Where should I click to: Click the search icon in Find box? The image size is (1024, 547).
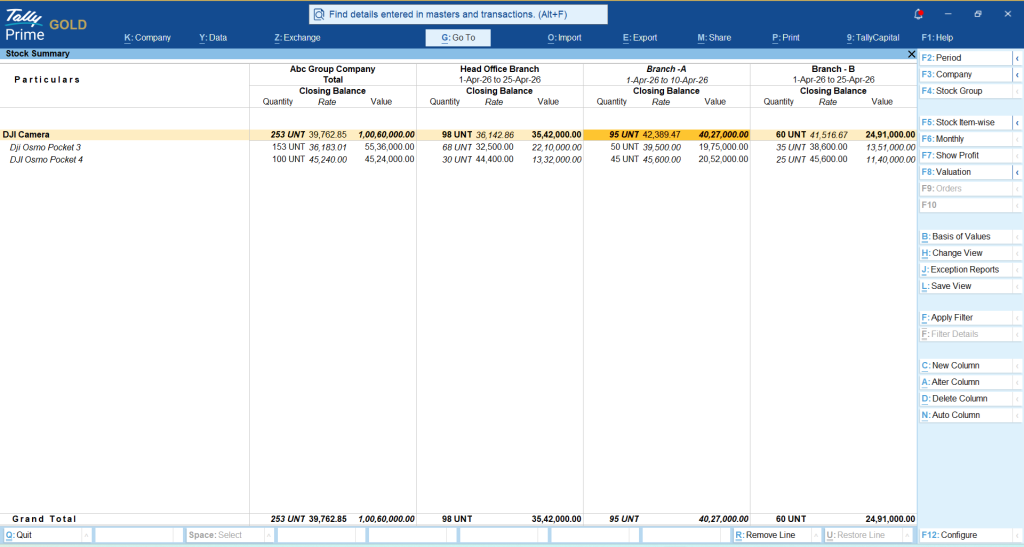[319, 14]
